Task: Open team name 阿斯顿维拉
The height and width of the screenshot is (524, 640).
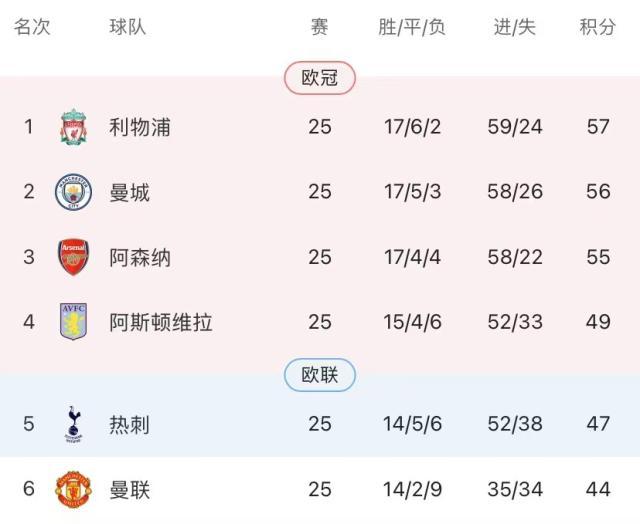Action: 161,322
